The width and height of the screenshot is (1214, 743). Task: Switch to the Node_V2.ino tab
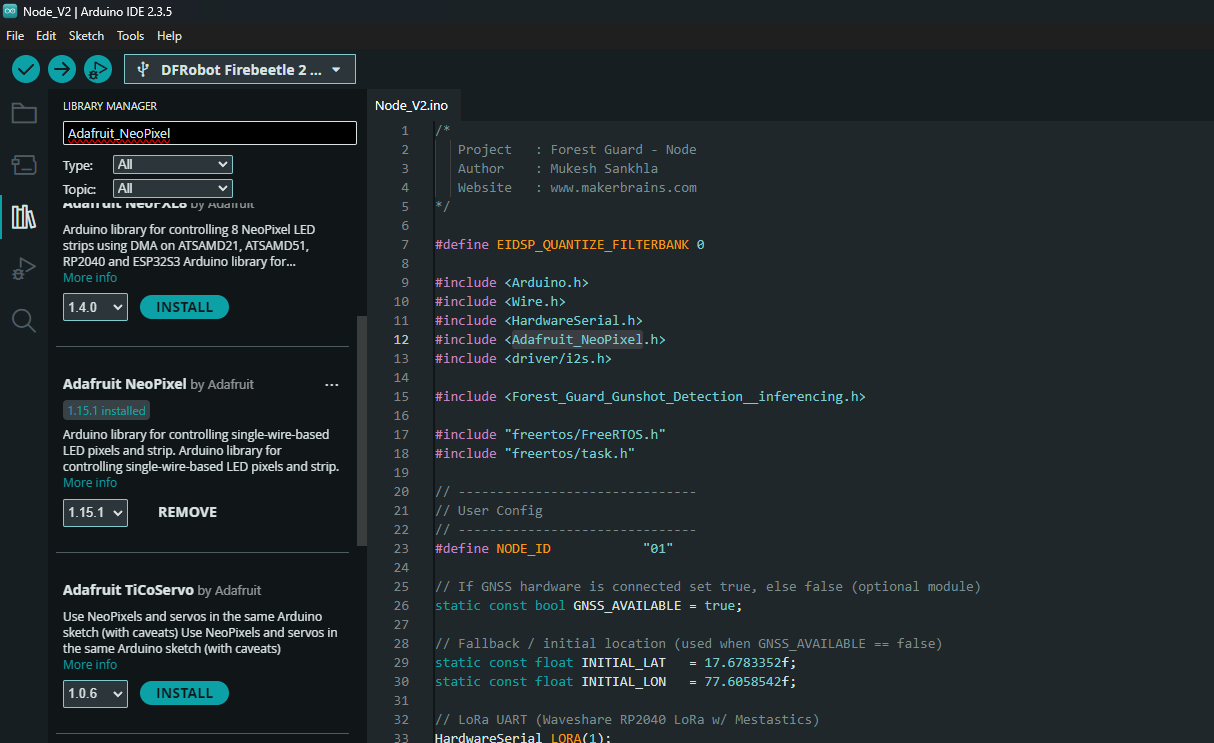coord(411,105)
